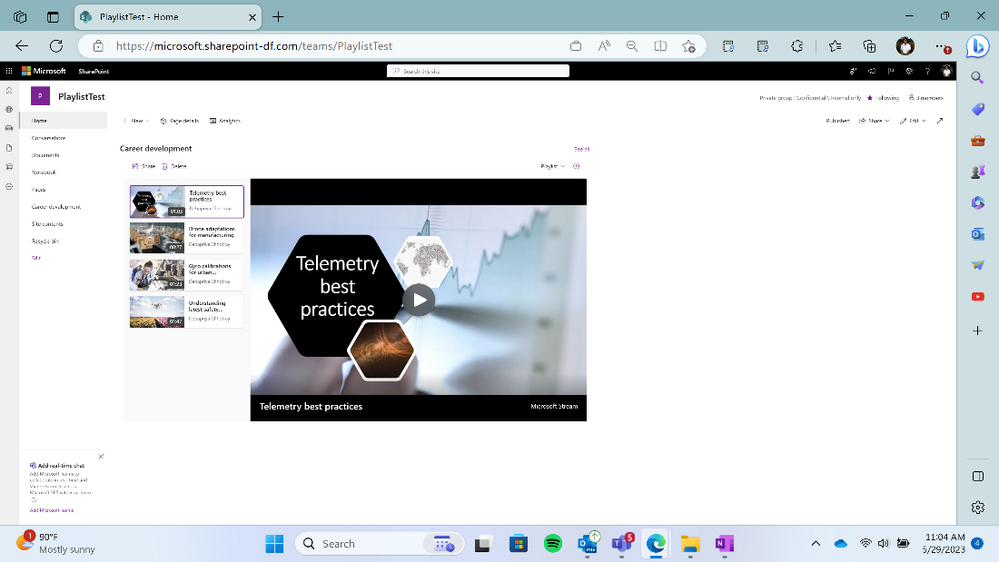
Task: Open the SharePoint app launcher waffle
Action: click(x=9, y=71)
